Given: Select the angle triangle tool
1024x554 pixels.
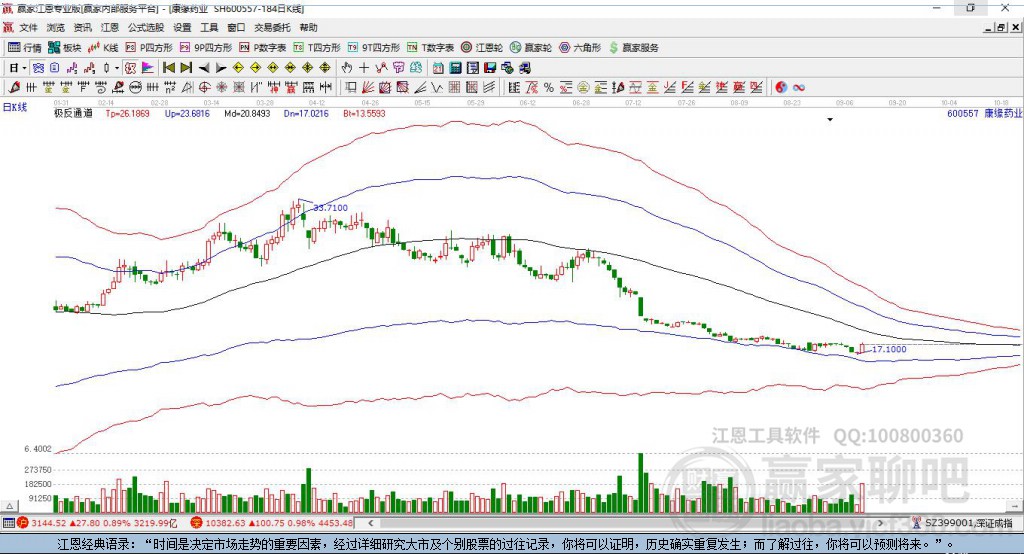Looking at the screenshot, I should click(187, 88).
